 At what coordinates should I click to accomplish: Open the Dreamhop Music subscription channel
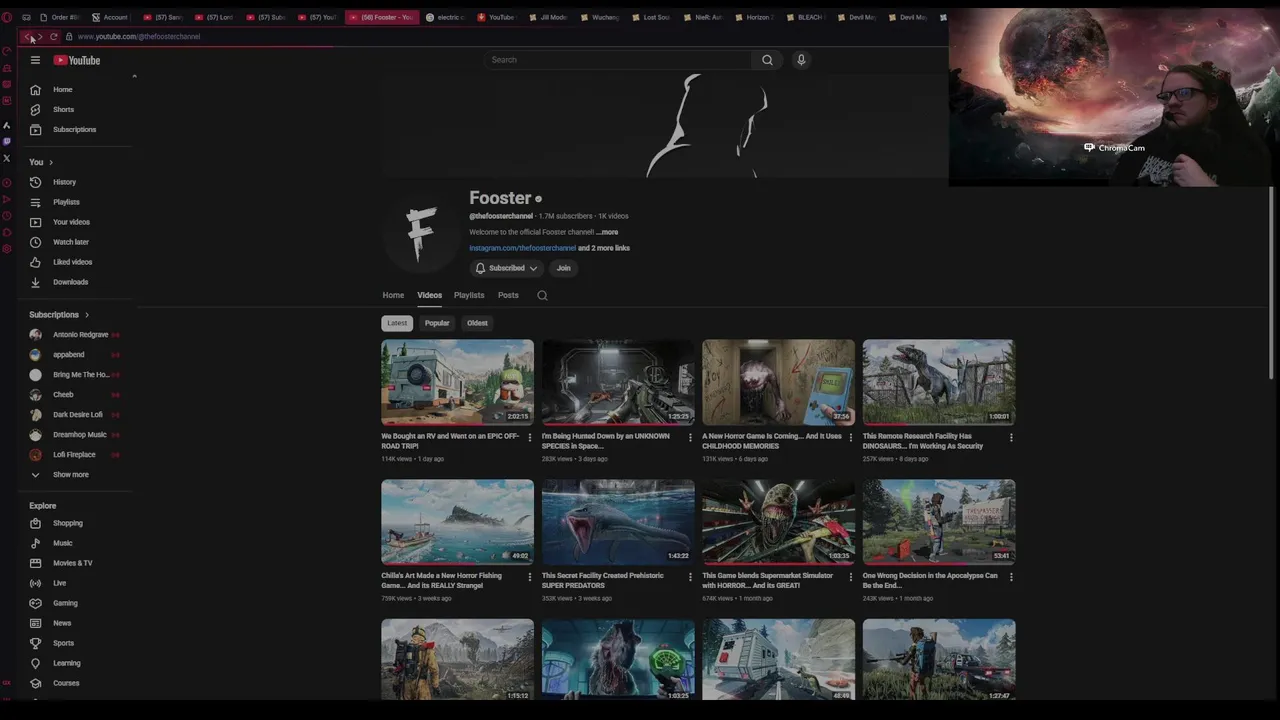[x=75, y=435]
